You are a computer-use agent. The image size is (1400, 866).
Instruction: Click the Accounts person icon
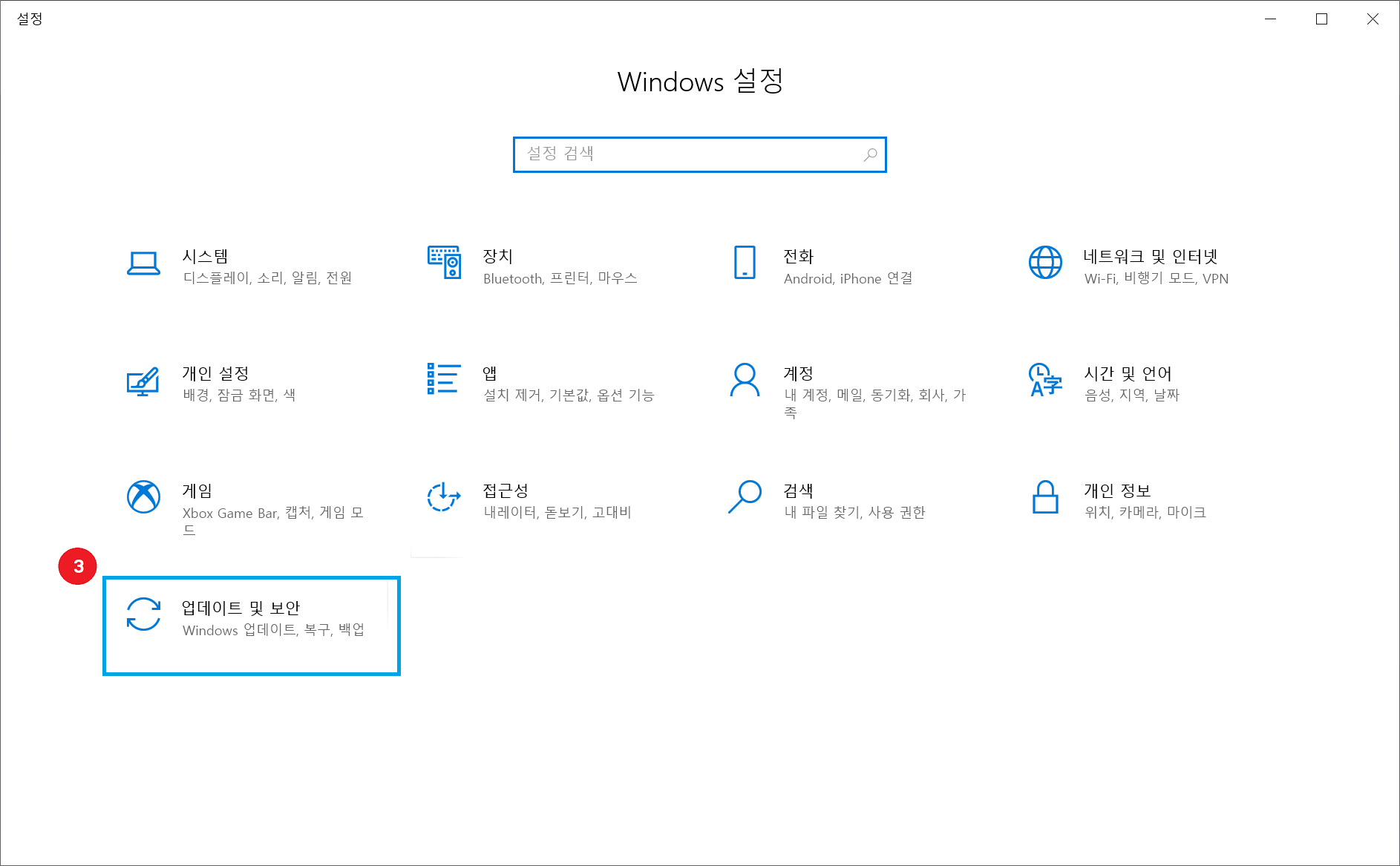[x=745, y=380]
